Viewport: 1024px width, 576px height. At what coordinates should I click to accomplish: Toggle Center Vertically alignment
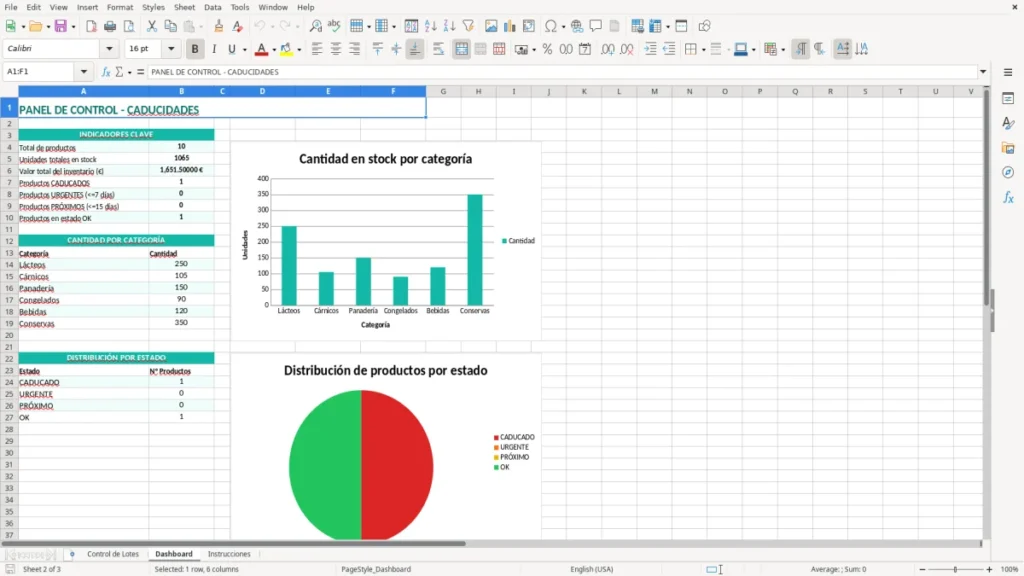(x=396, y=49)
